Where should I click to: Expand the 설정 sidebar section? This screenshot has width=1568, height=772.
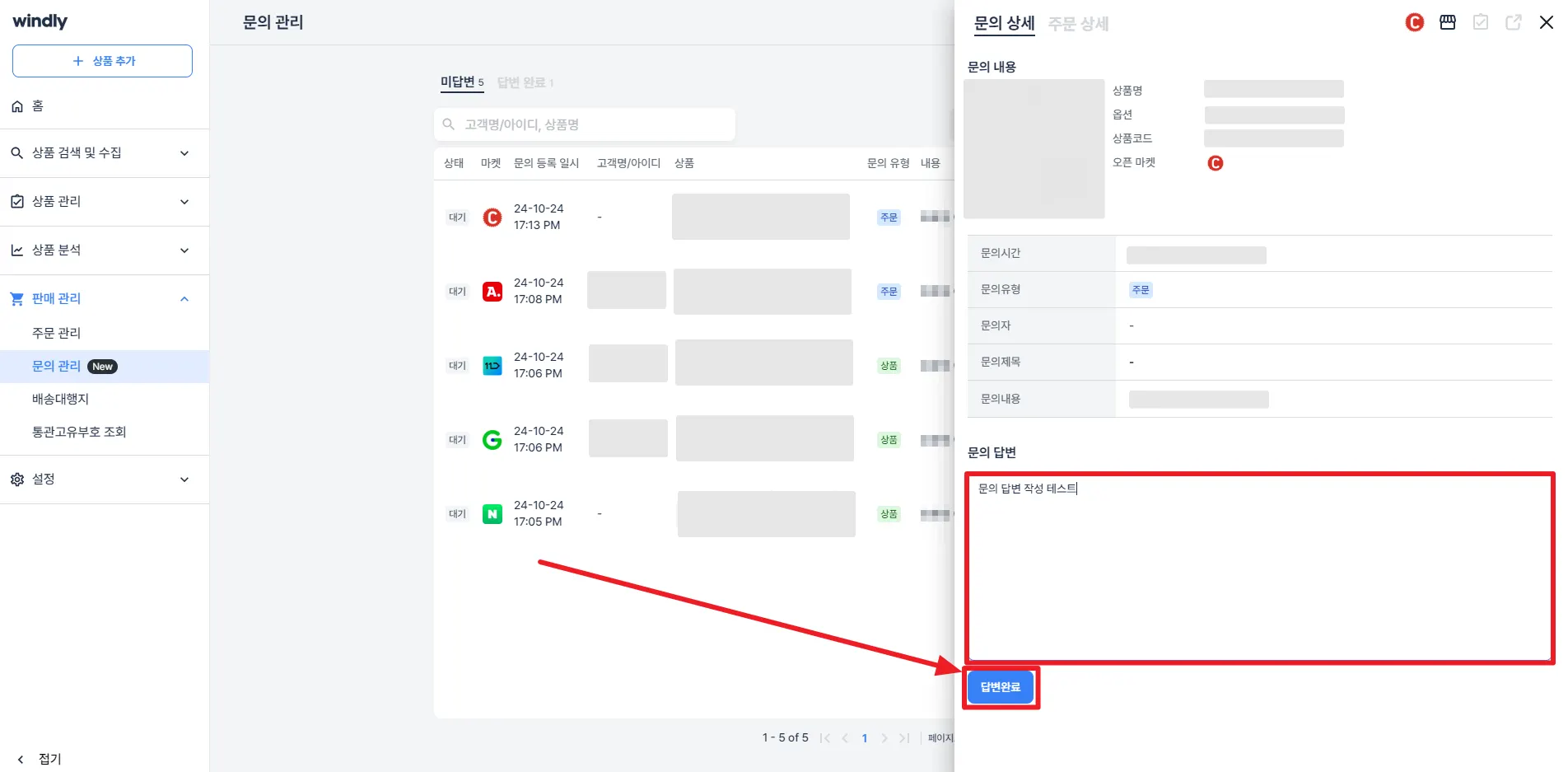tap(184, 479)
